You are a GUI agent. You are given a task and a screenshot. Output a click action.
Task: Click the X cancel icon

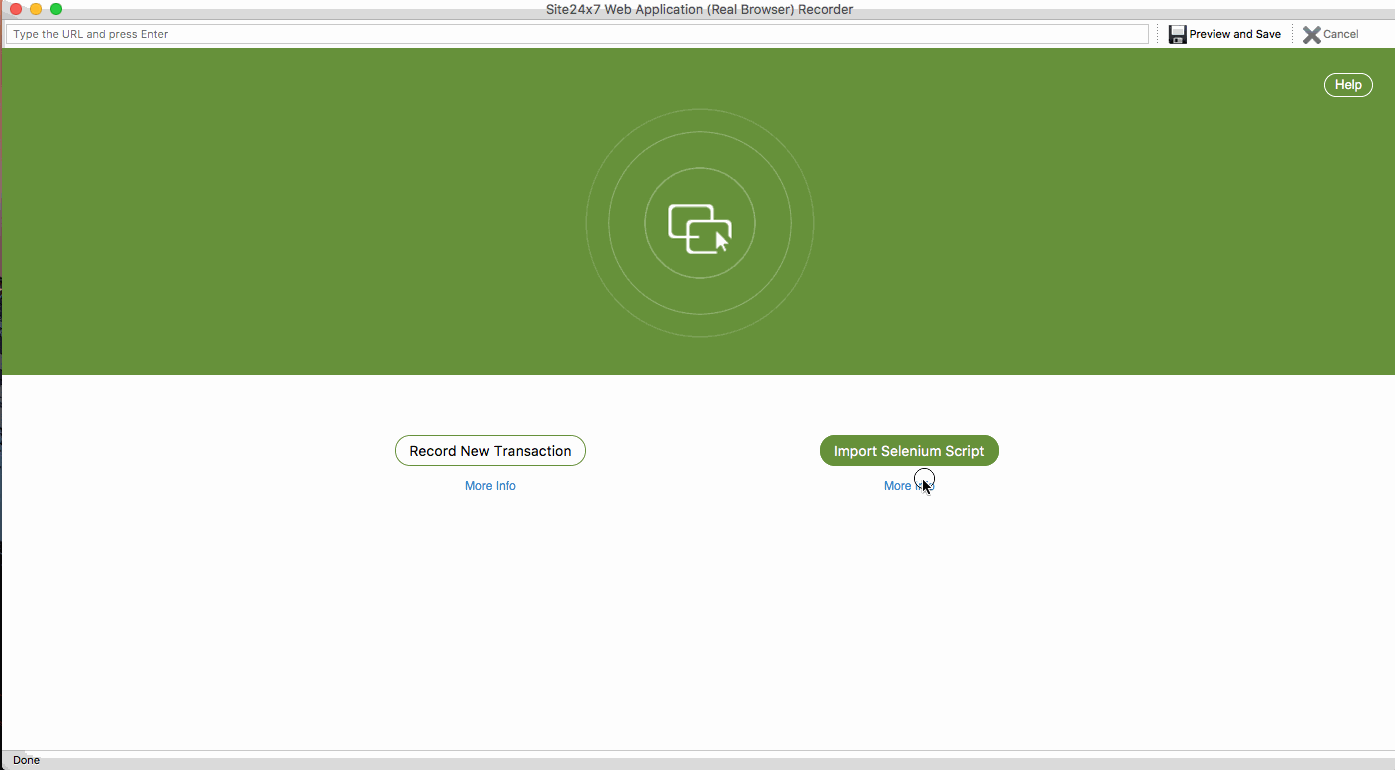click(1313, 33)
